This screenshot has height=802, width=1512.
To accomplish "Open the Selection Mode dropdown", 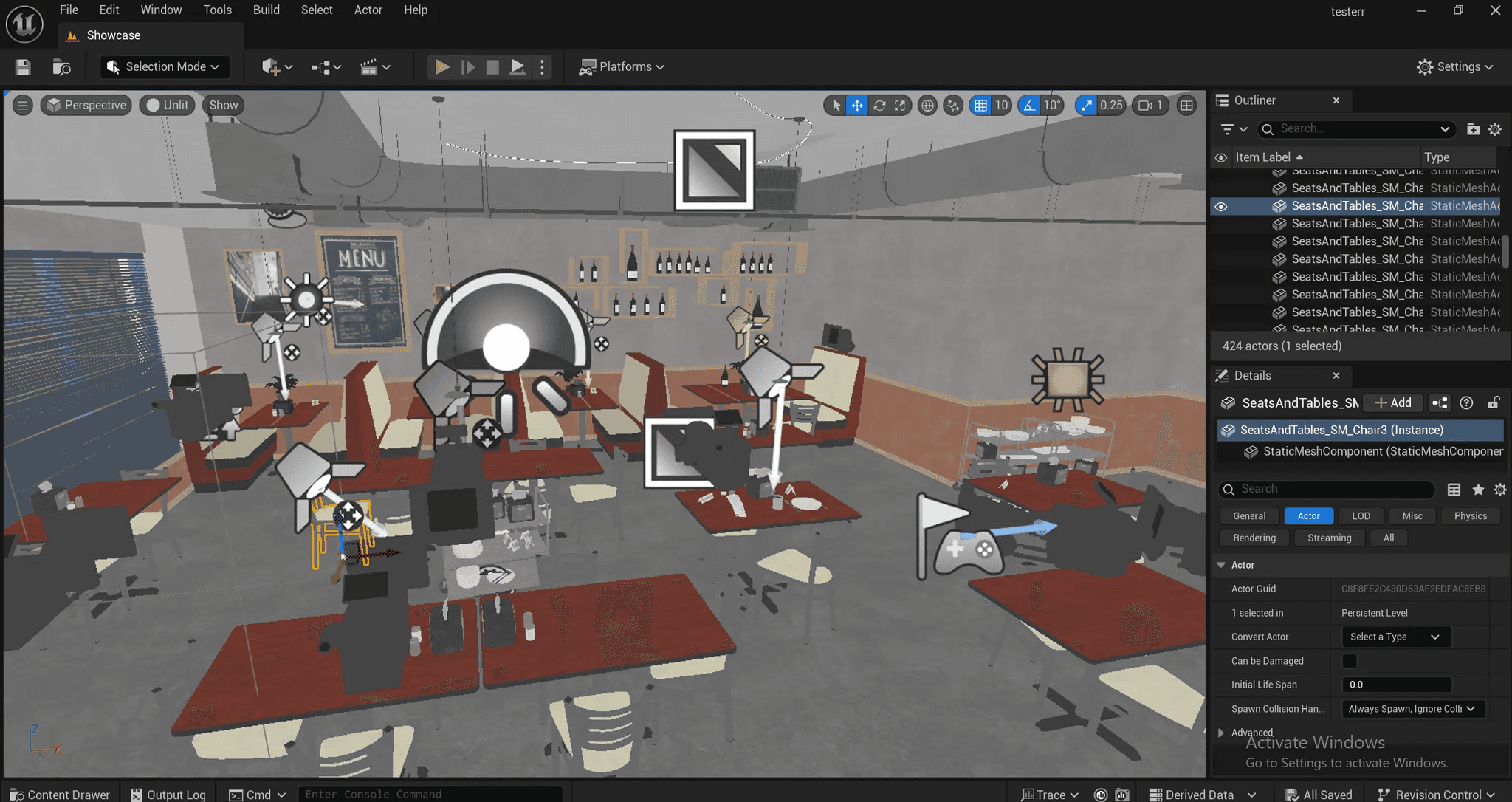I will pos(165,67).
